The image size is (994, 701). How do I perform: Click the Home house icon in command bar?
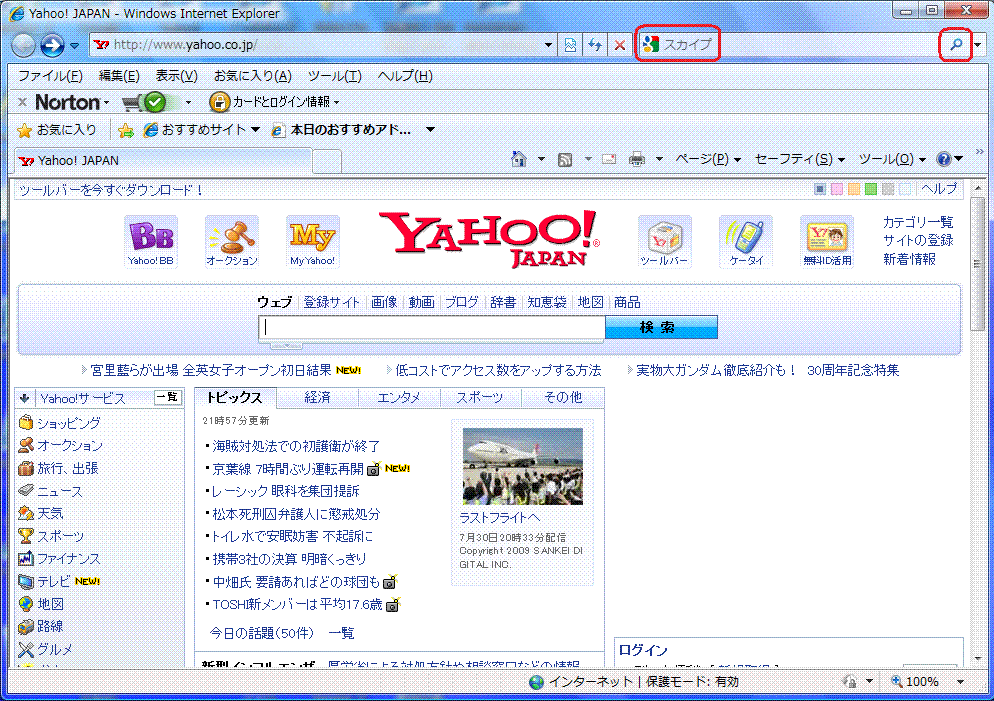[519, 159]
